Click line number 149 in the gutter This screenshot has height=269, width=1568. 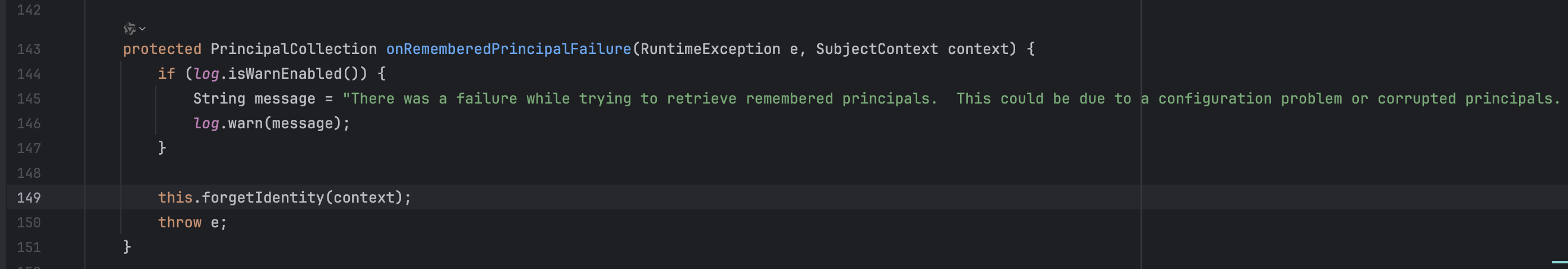pyautogui.click(x=29, y=198)
